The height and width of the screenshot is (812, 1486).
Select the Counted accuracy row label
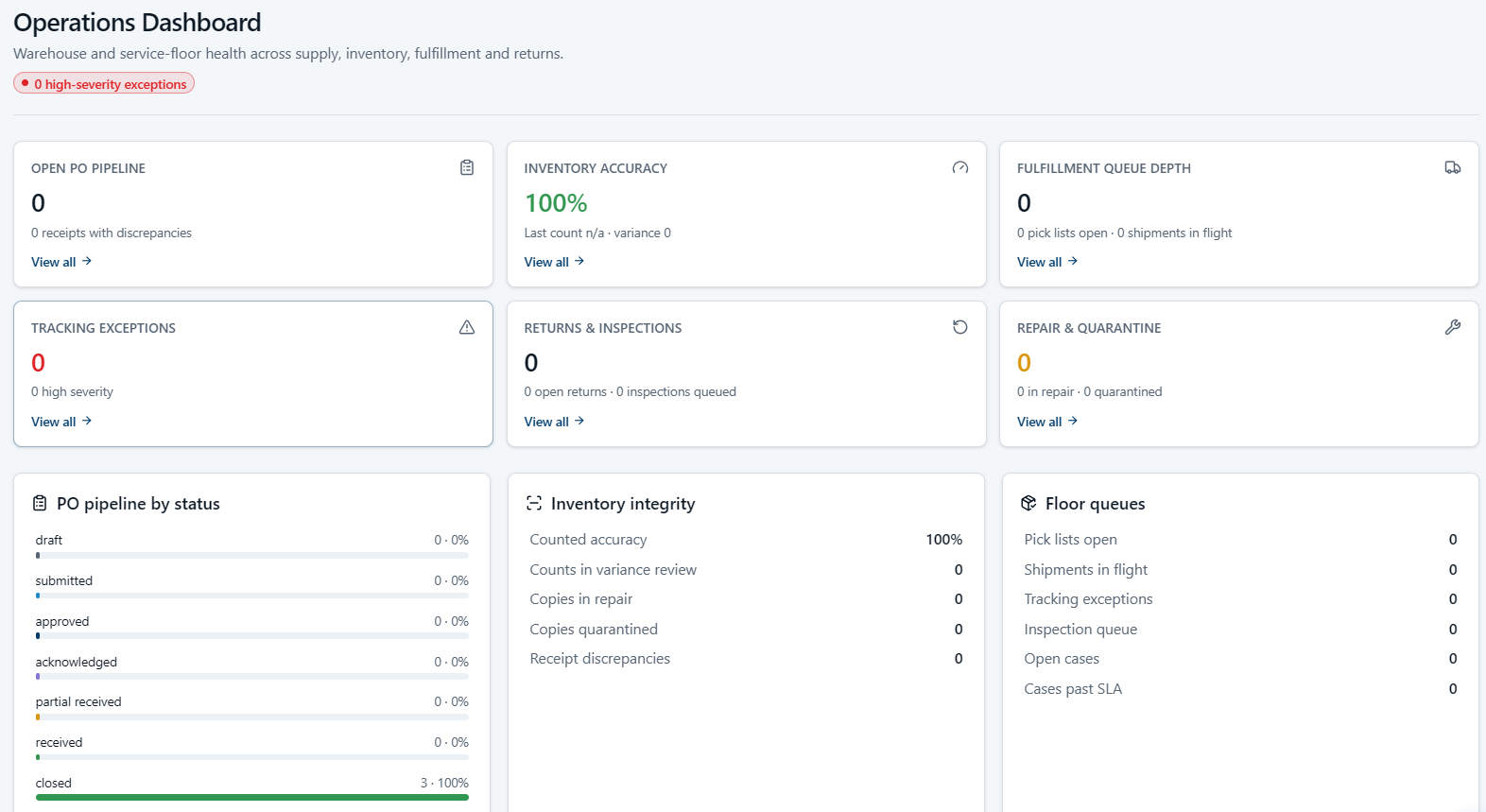(x=588, y=540)
